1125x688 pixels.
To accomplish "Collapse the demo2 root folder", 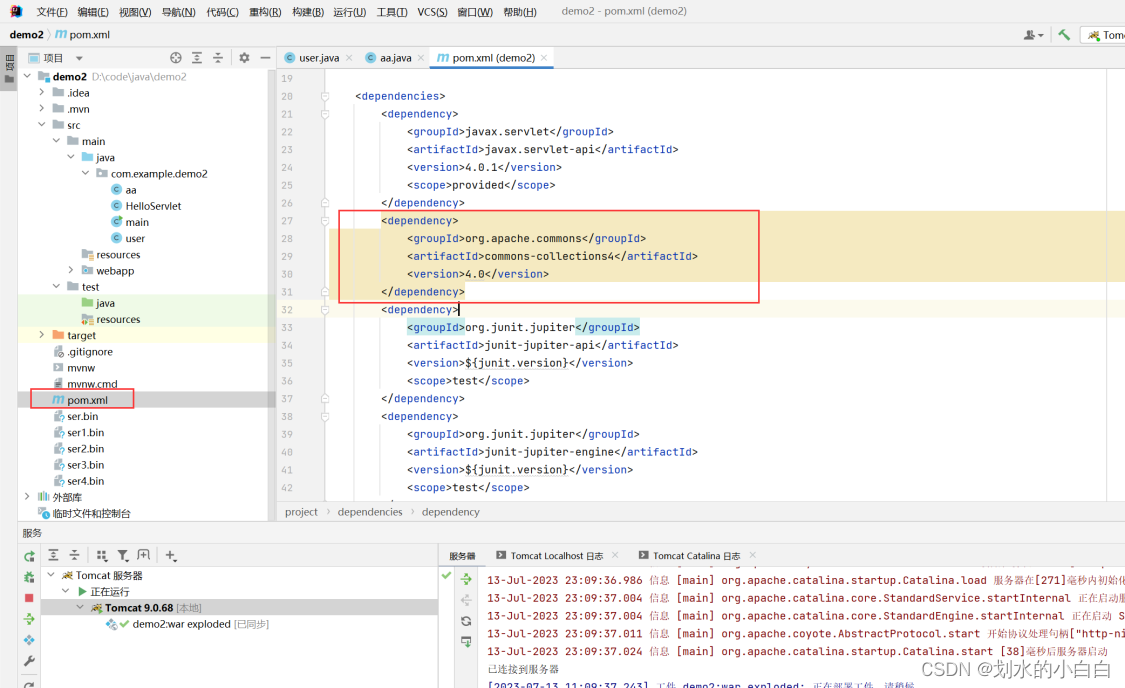I will point(27,76).
